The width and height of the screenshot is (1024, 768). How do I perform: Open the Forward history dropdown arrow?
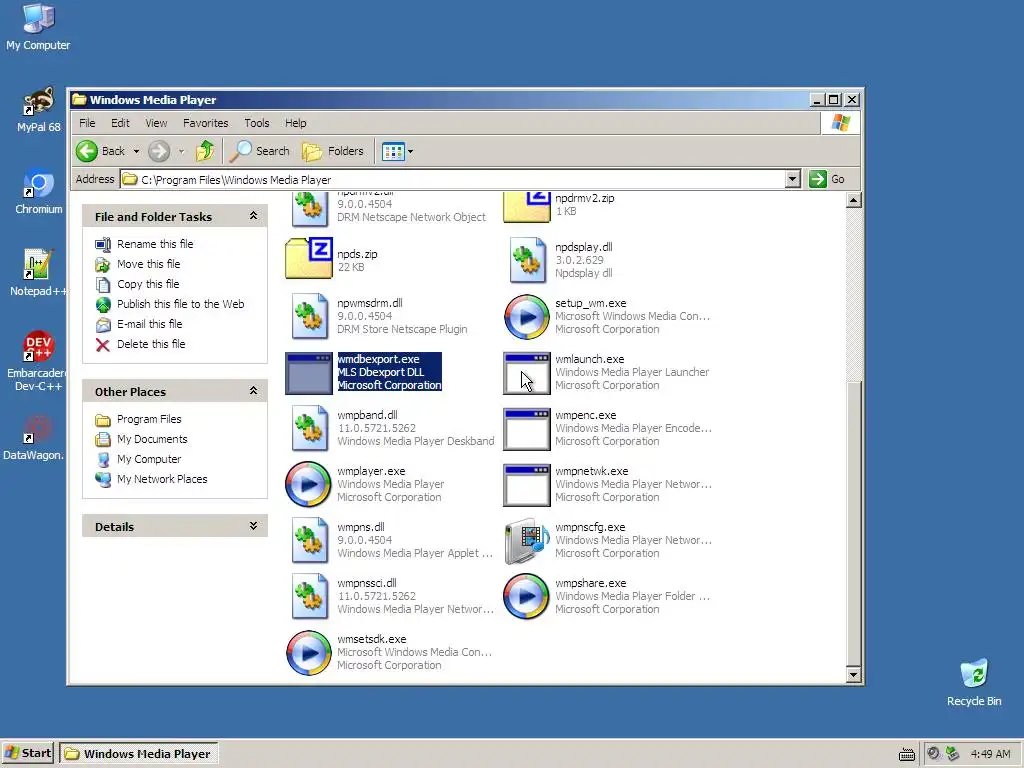(182, 152)
